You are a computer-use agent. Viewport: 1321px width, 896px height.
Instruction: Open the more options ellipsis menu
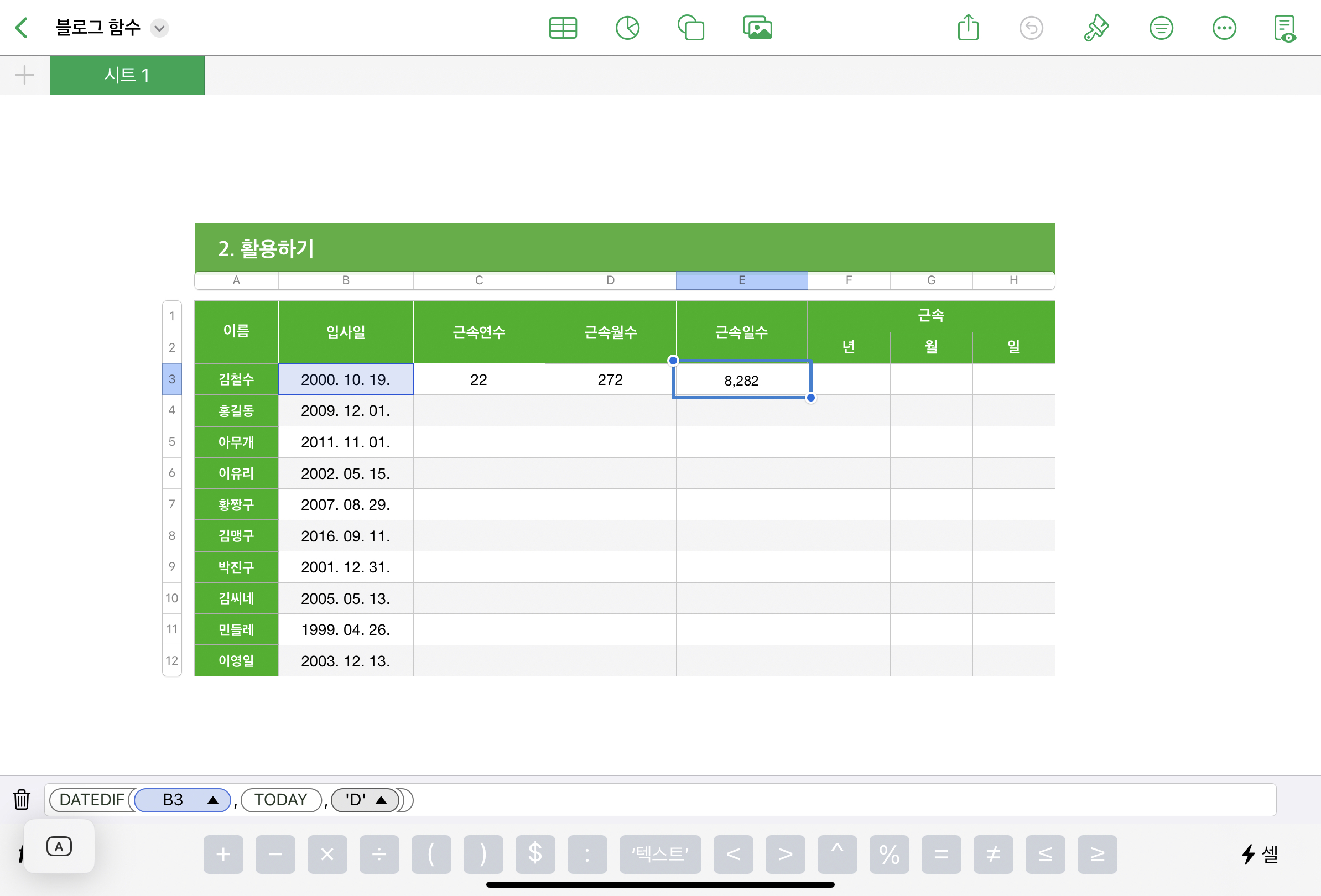pos(1224,28)
